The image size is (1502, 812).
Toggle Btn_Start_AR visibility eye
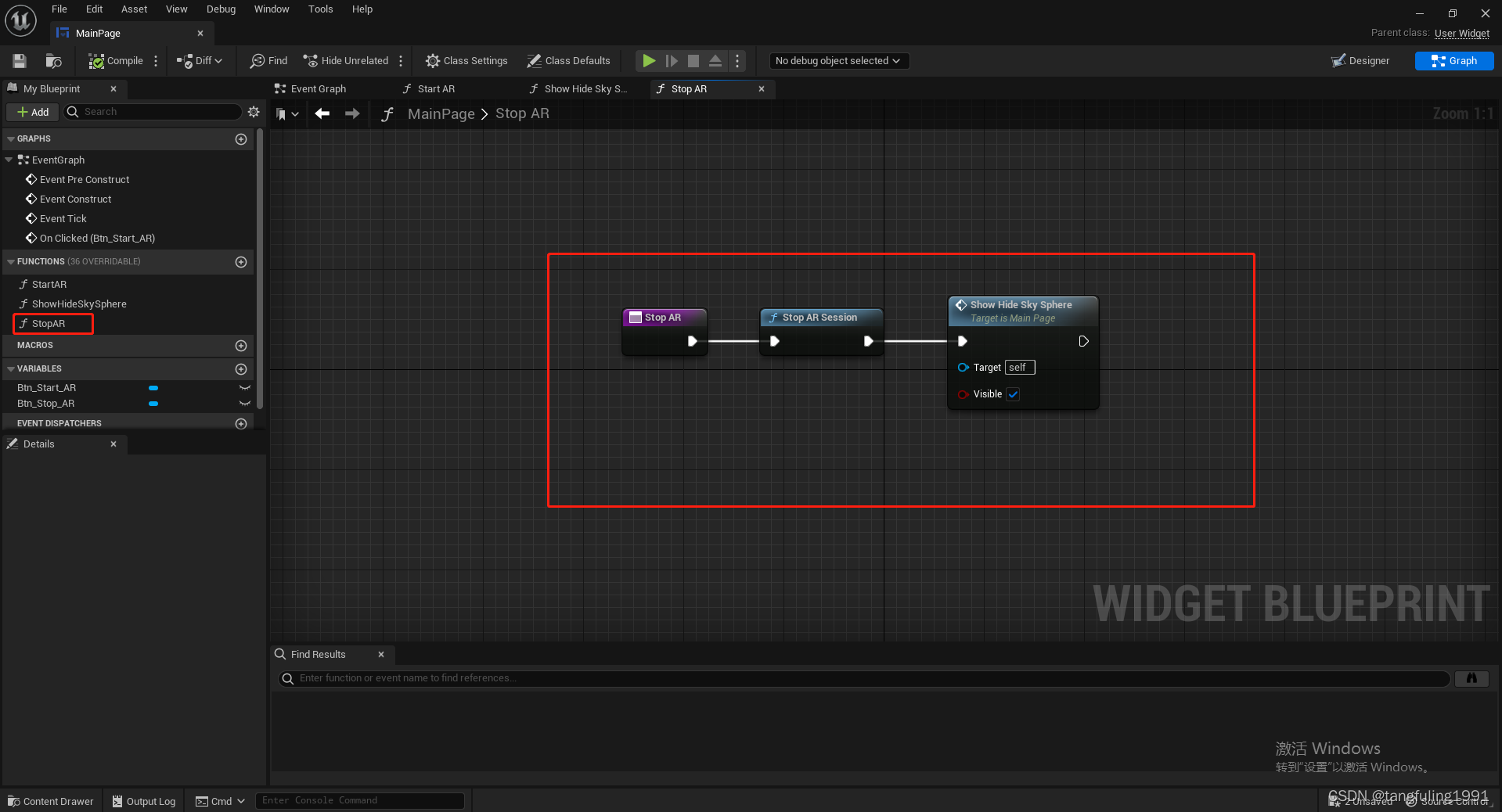[245, 388]
